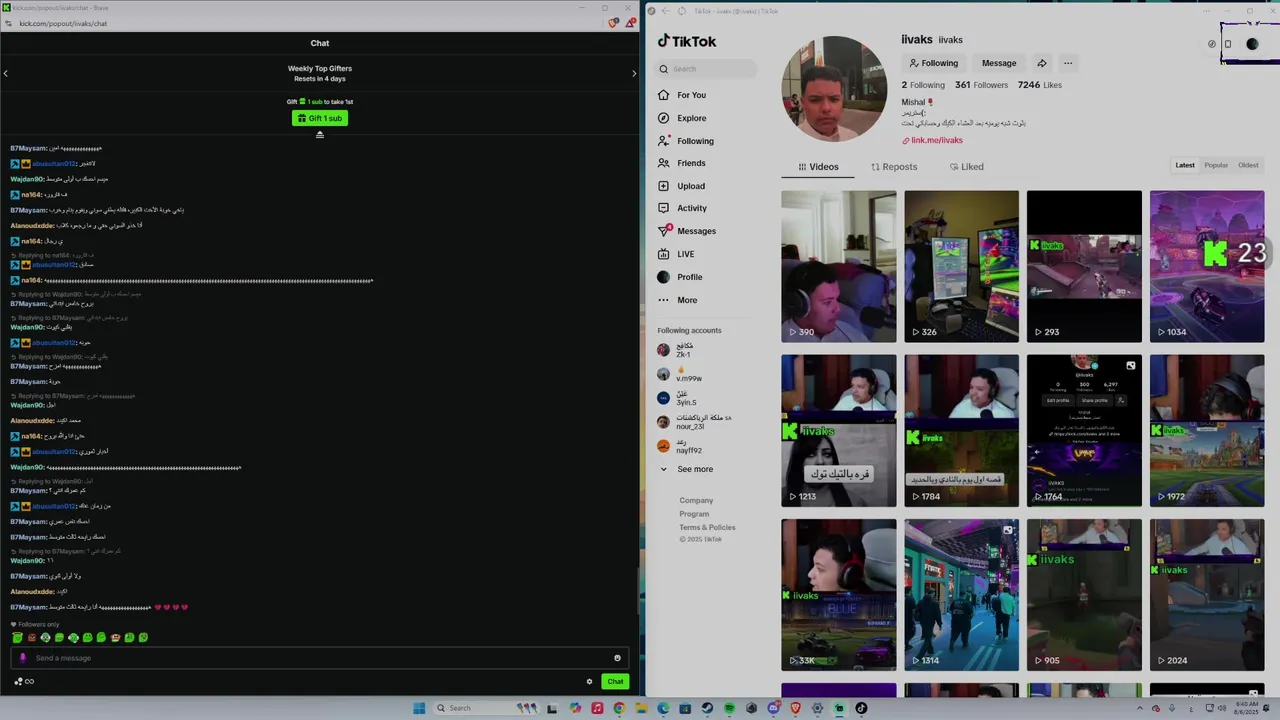This screenshot has height=720, width=1280.
Task: Open More options in TikTok sidebar
Action: (678, 300)
